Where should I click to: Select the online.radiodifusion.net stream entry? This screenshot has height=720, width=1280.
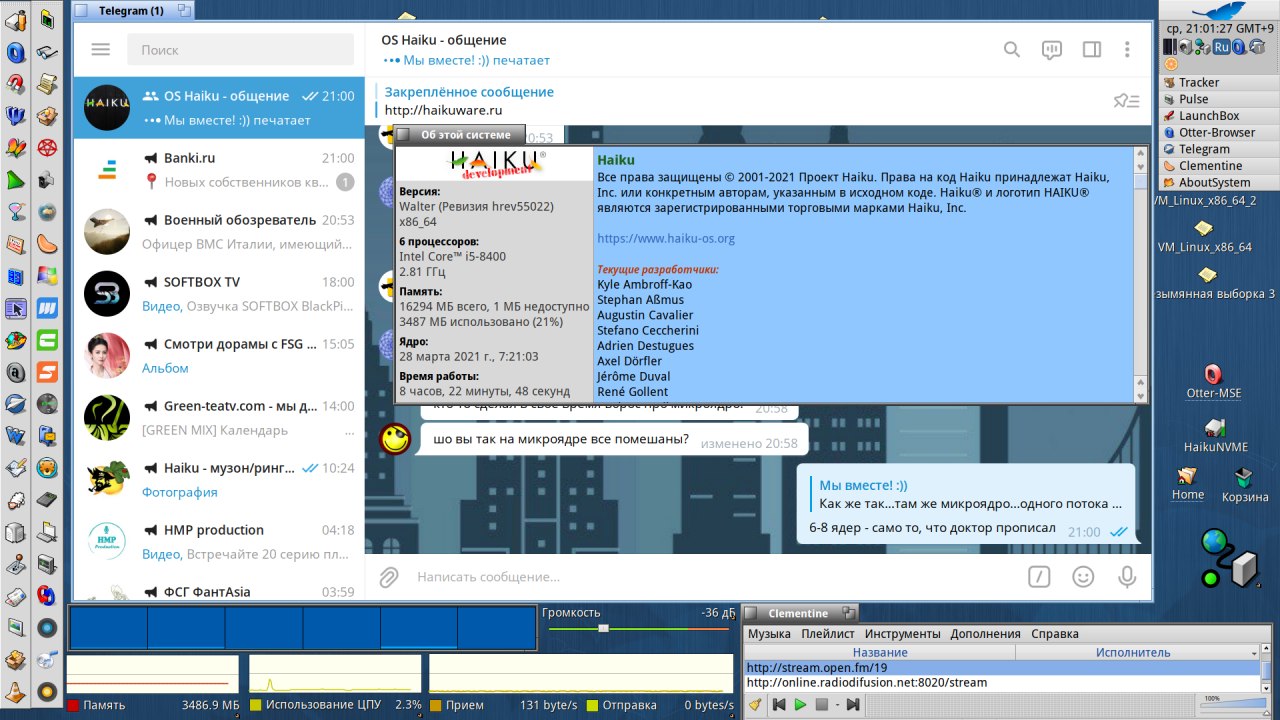pyautogui.click(x=1002, y=682)
